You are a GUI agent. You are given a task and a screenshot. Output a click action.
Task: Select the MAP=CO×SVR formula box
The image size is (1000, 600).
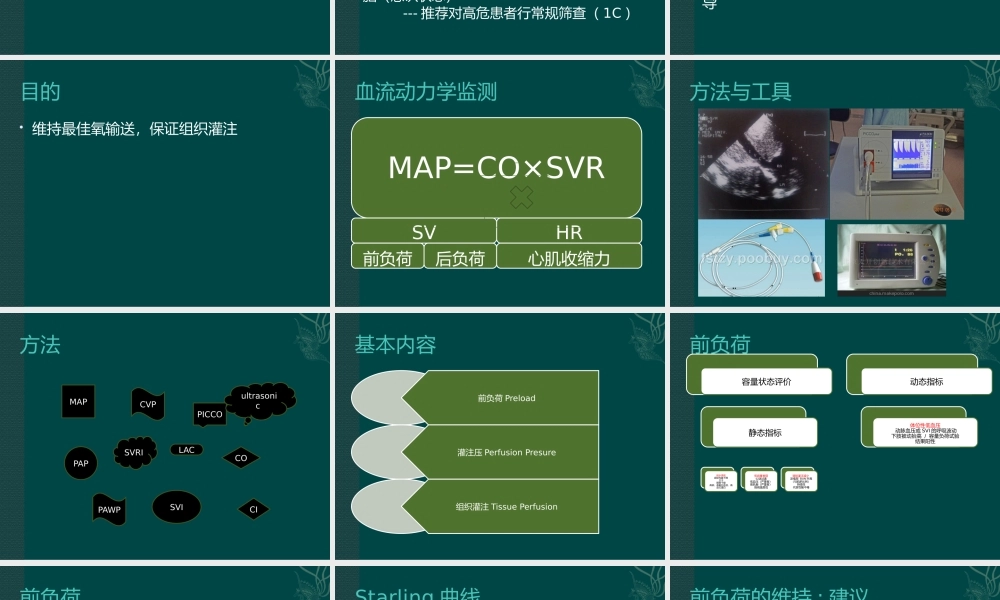click(496, 167)
